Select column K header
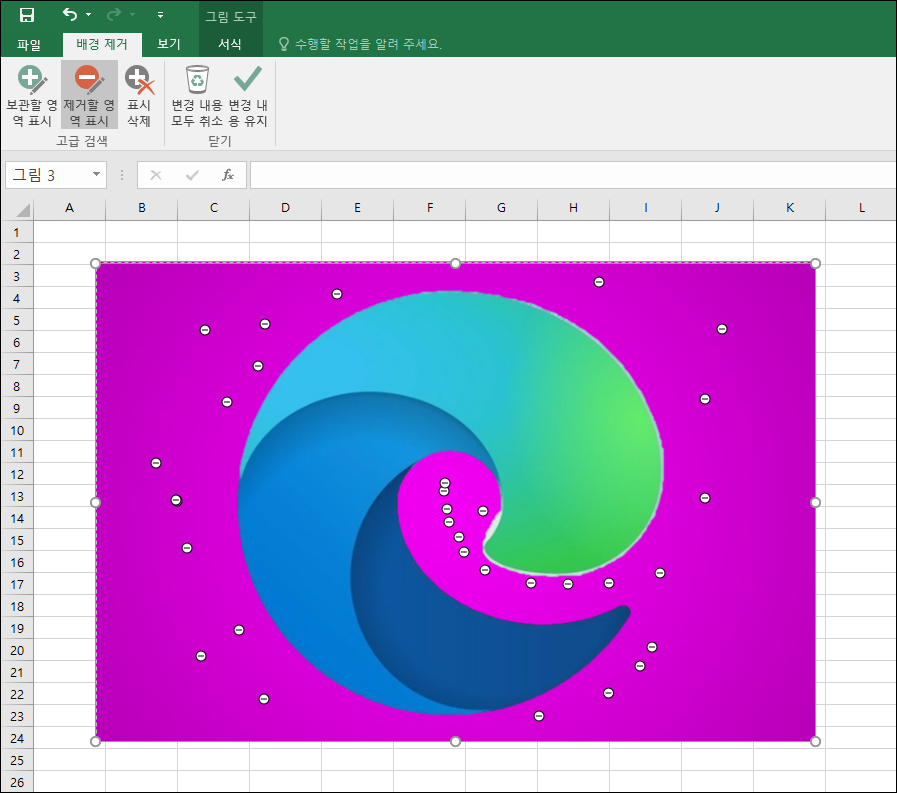 pyautogui.click(x=789, y=208)
